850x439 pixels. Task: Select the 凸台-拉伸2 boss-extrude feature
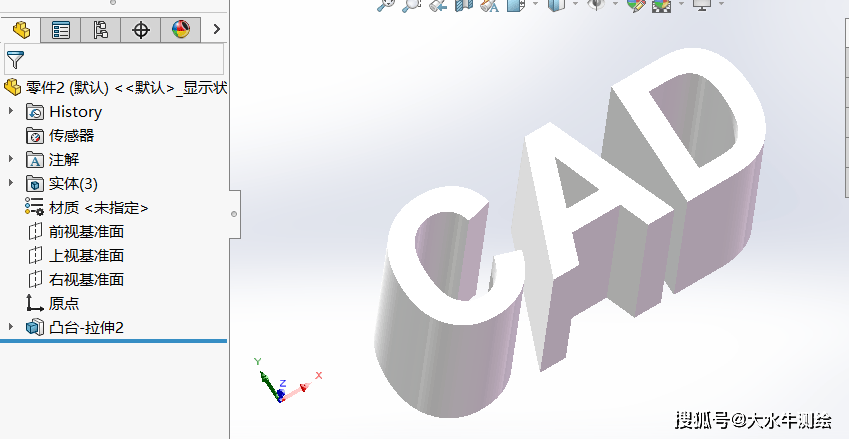[75, 327]
